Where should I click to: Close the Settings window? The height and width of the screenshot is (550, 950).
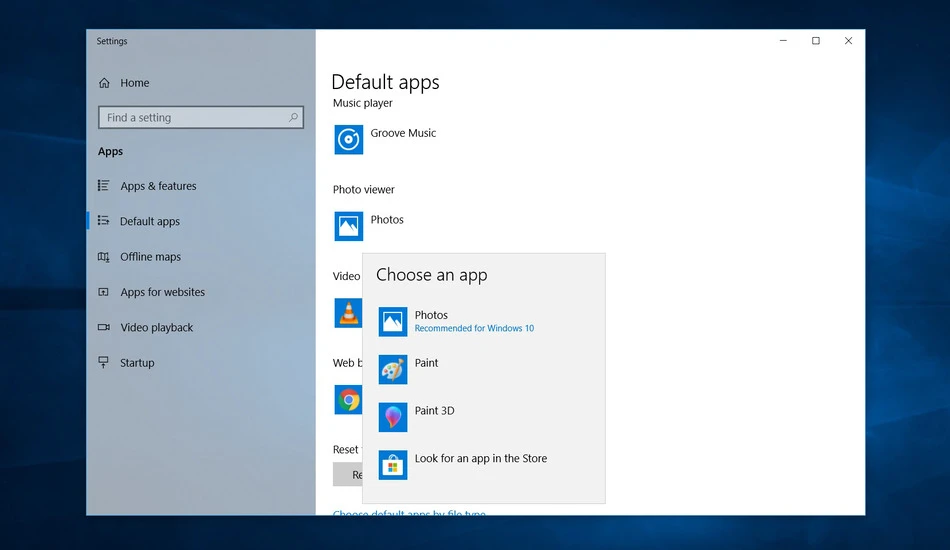tap(848, 41)
